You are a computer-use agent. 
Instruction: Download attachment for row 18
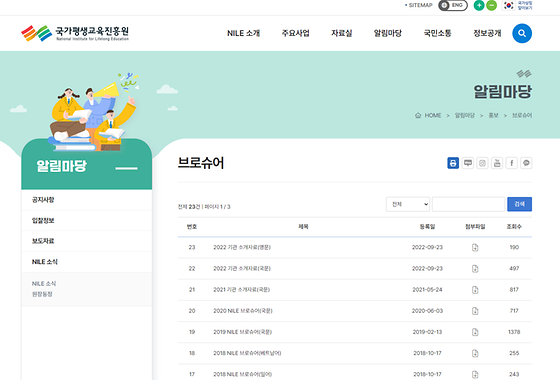pyautogui.click(x=475, y=353)
